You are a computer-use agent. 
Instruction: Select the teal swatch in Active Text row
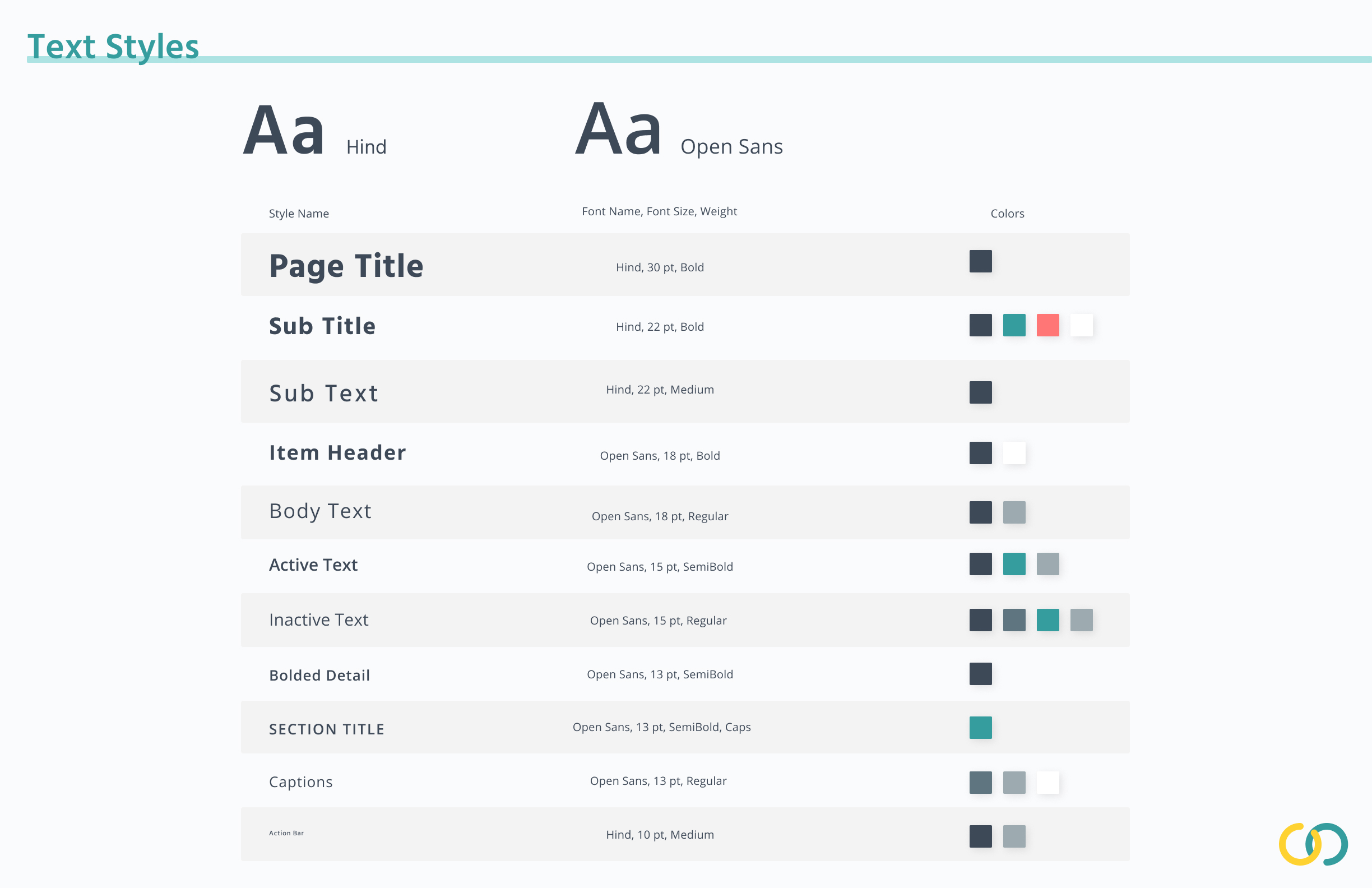coord(1014,564)
